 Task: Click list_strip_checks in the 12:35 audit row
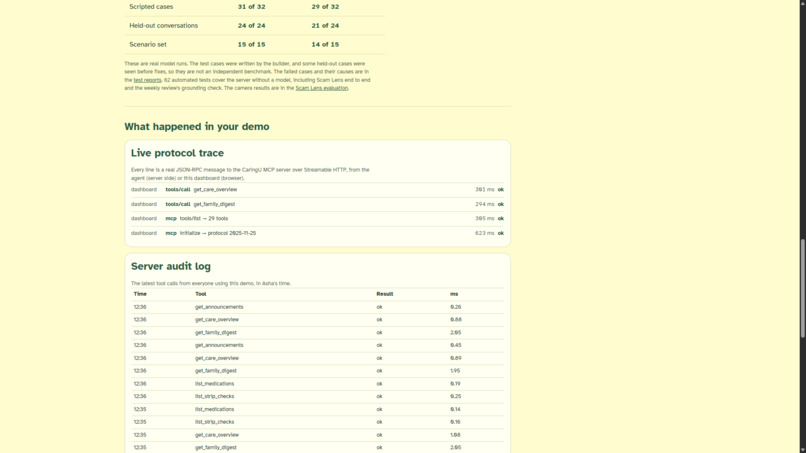[x=214, y=422]
